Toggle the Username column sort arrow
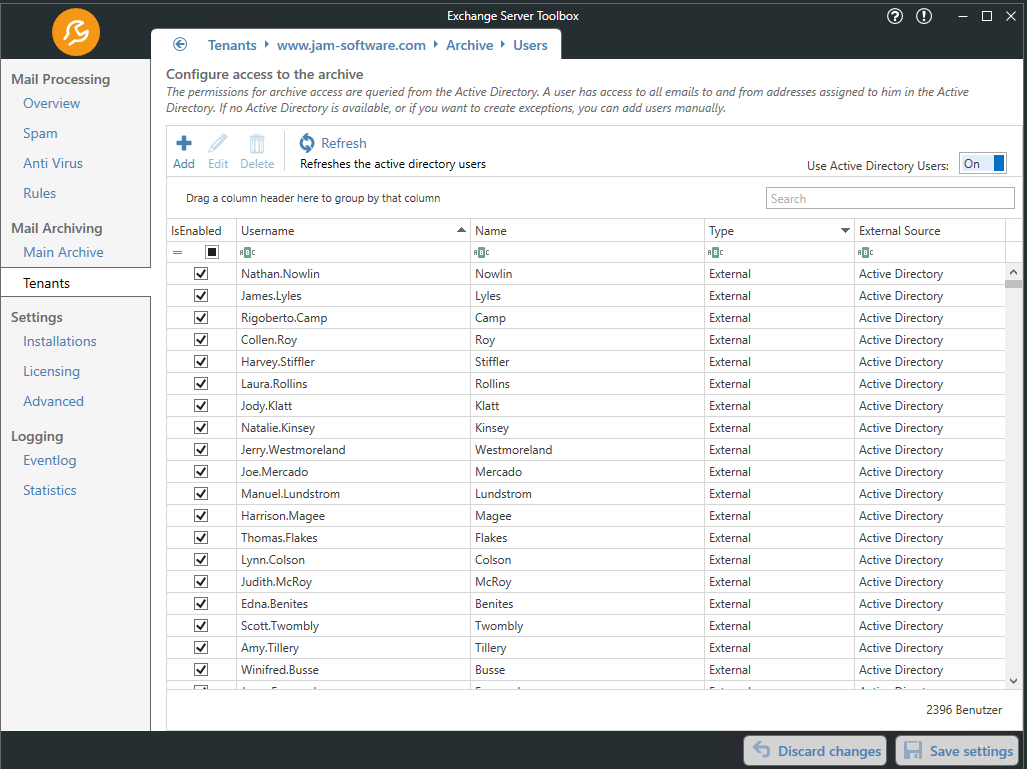 (460, 230)
